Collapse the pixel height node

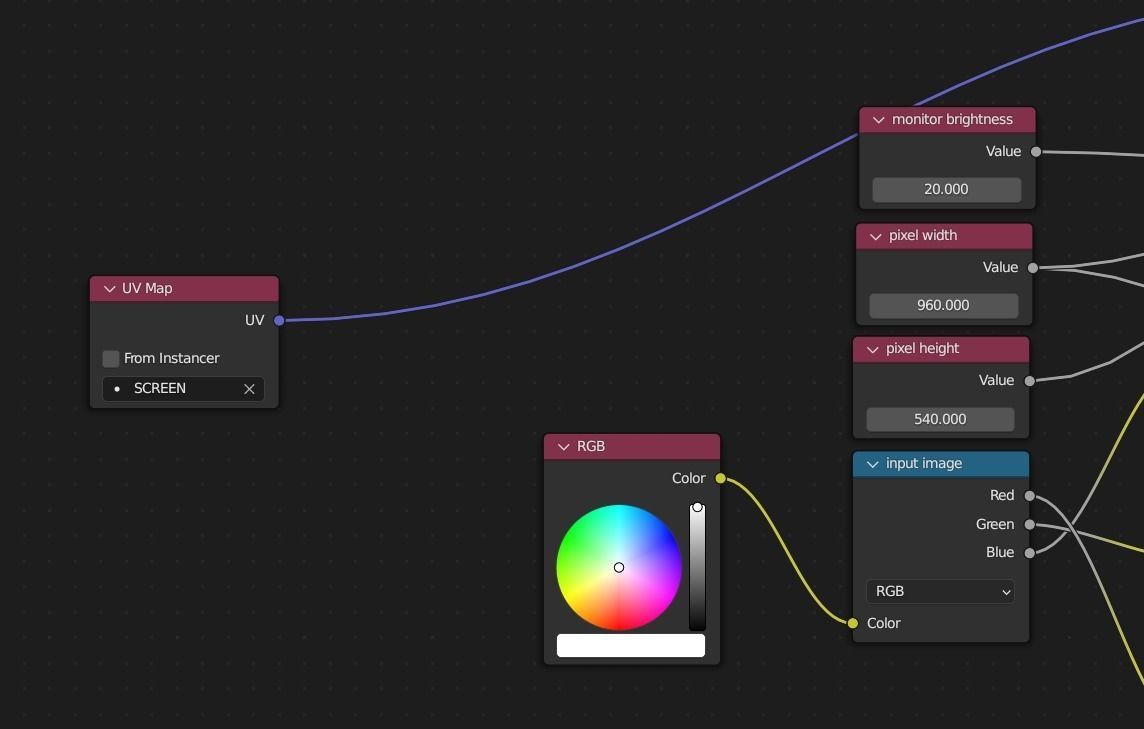[873, 350]
